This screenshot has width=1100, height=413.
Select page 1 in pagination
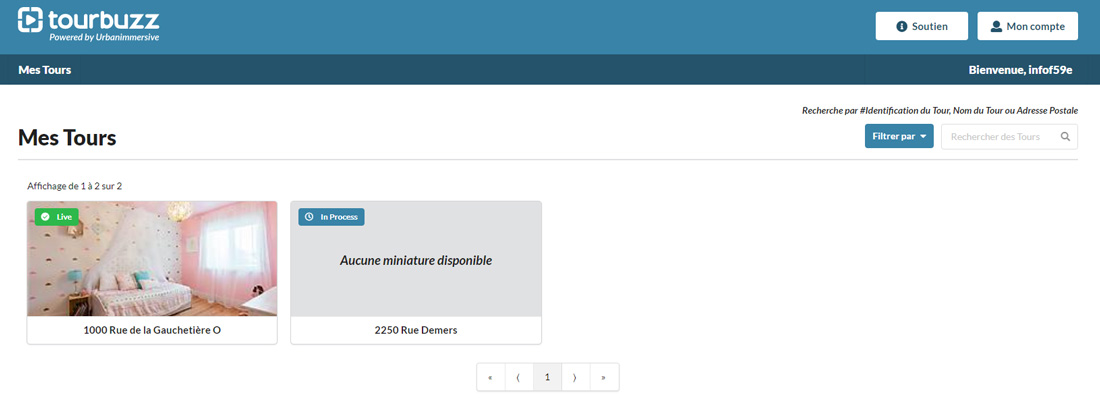click(x=548, y=377)
